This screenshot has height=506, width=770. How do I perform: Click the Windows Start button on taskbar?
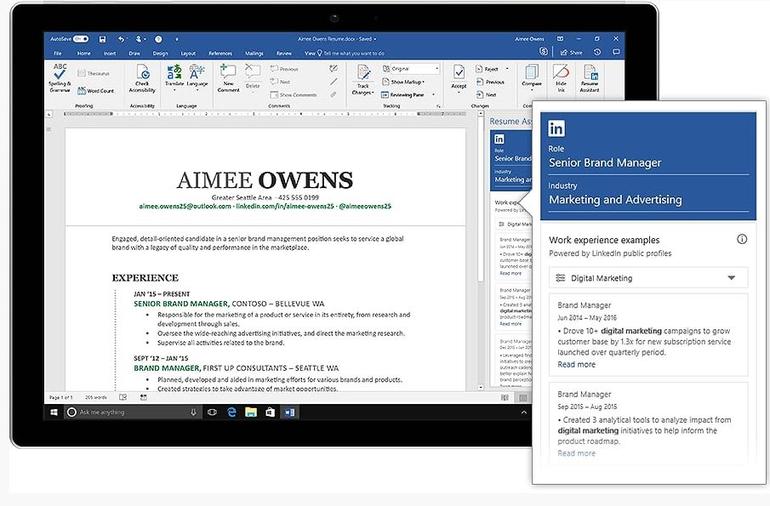coord(56,411)
